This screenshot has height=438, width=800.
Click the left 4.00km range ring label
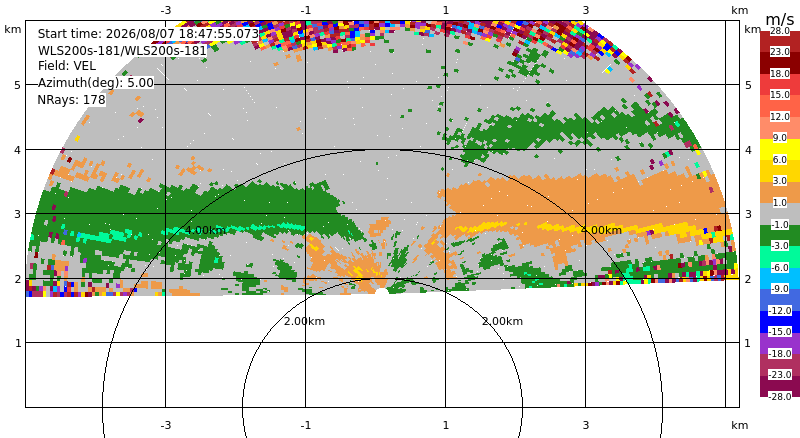205,230
